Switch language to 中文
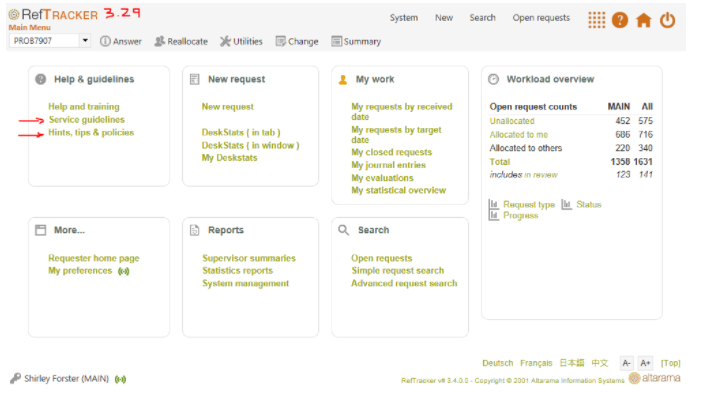This screenshot has width=704, height=397. click(599, 363)
